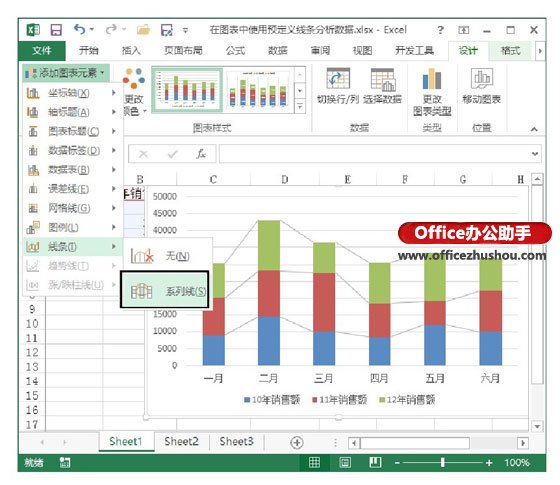Expand Gridlines (网格线) submenu

tap(72, 208)
